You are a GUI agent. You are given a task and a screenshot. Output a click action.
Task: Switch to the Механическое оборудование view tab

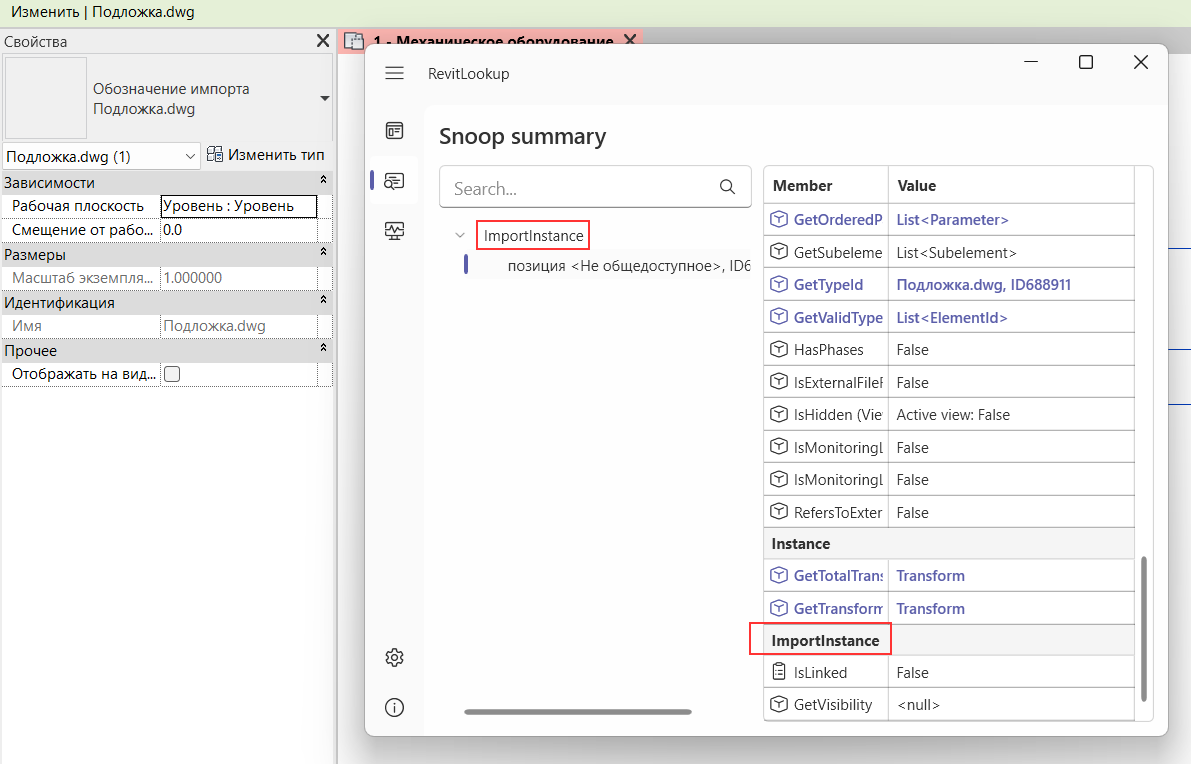click(x=493, y=41)
